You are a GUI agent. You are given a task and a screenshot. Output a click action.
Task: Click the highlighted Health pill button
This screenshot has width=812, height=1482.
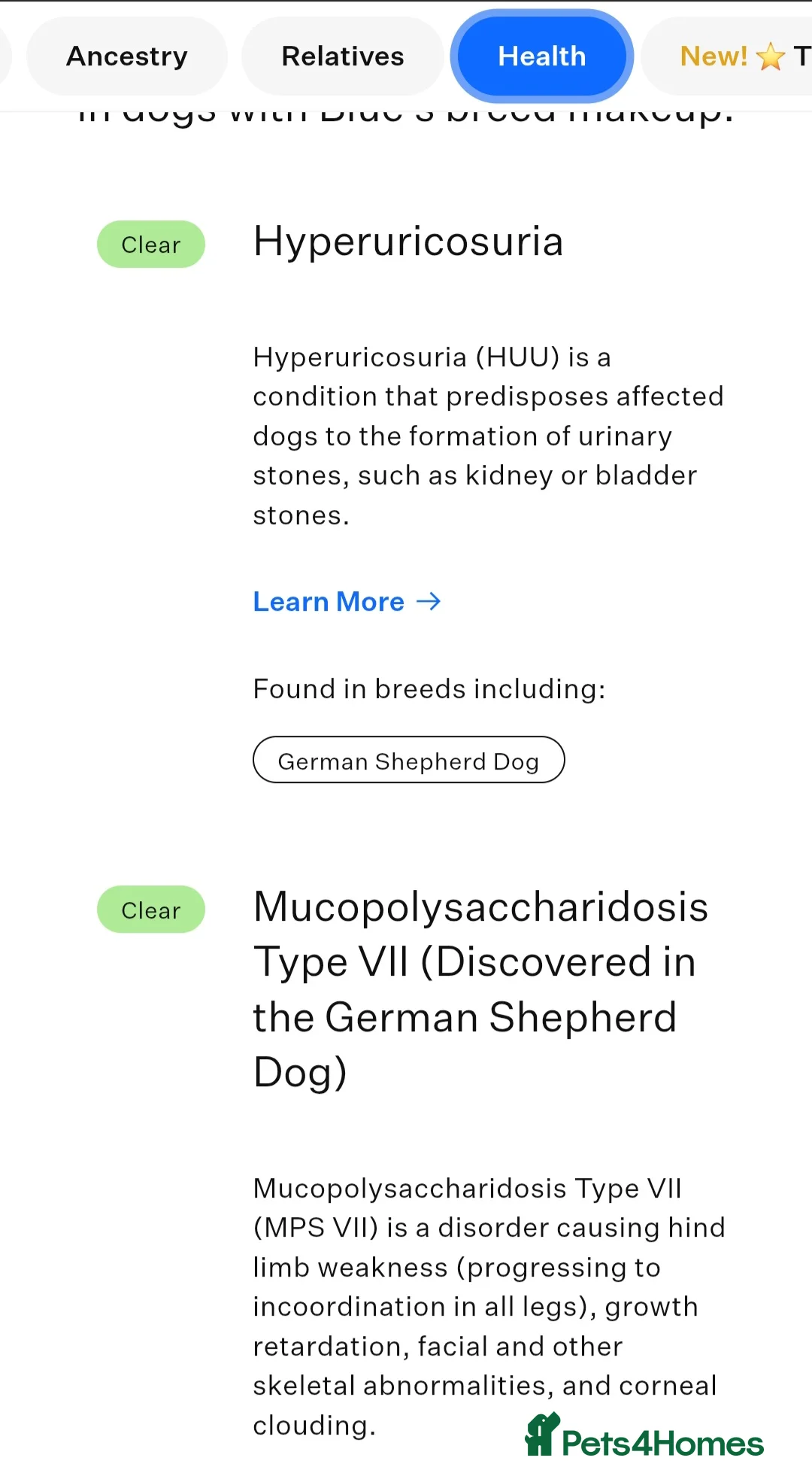pyautogui.click(x=541, y=56)
